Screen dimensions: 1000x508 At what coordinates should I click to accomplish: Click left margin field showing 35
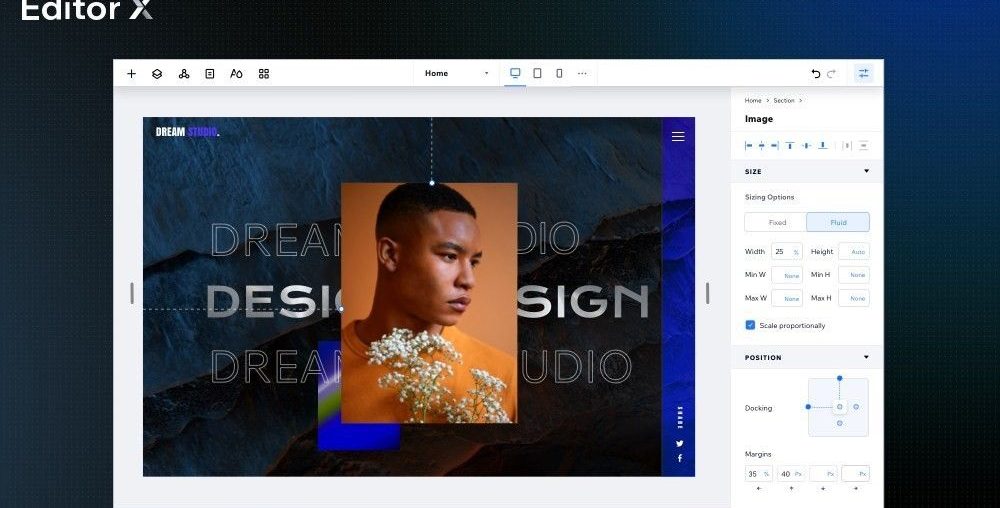click(x=758, y=474)
